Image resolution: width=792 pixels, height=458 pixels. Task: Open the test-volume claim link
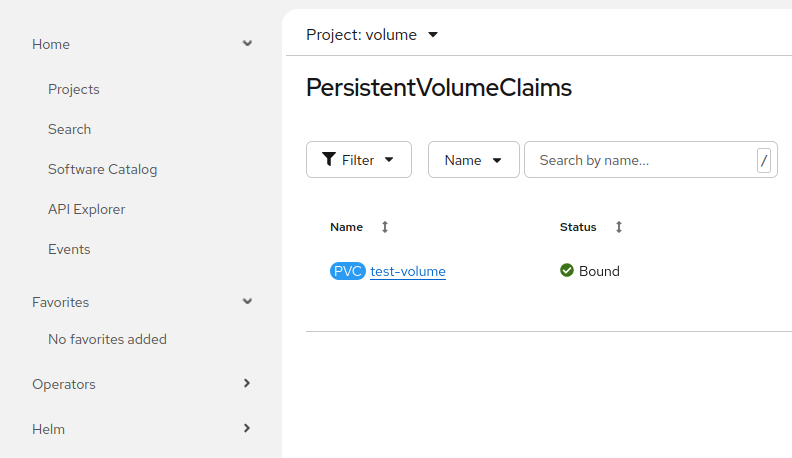(408, 271)
